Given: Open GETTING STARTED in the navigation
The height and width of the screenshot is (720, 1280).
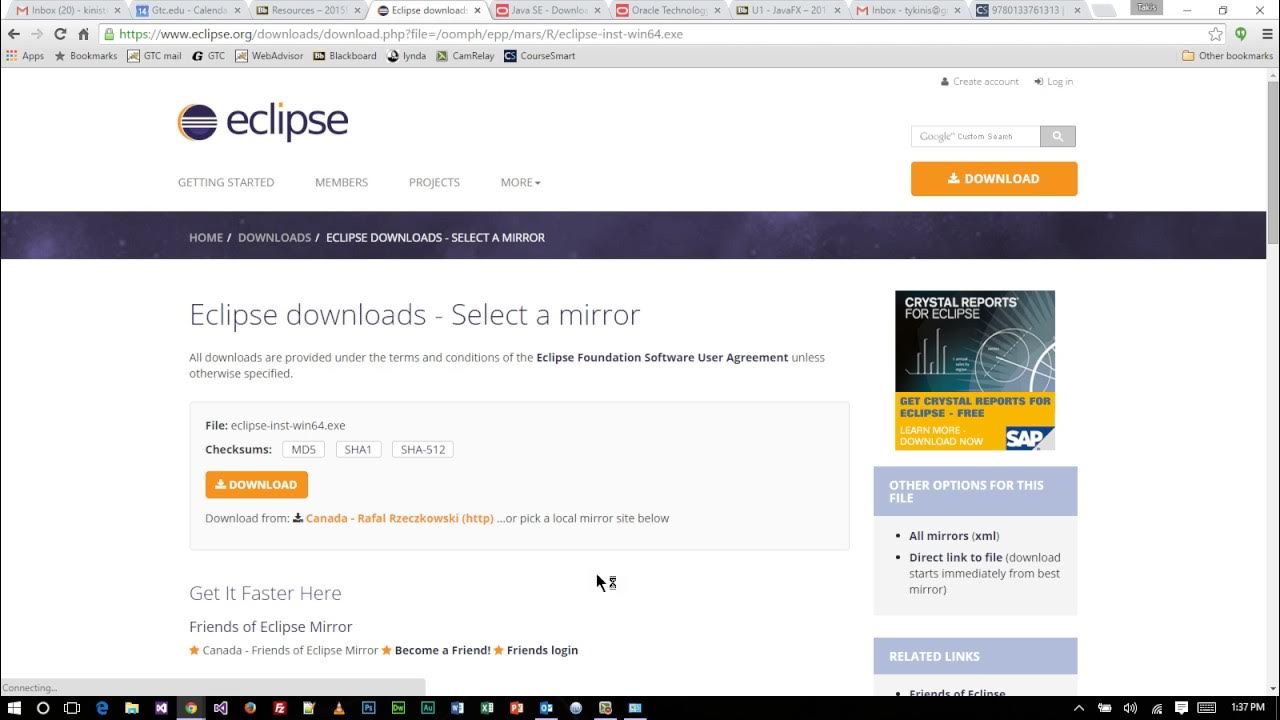Looking at the screenshot, I should [226, 182].
